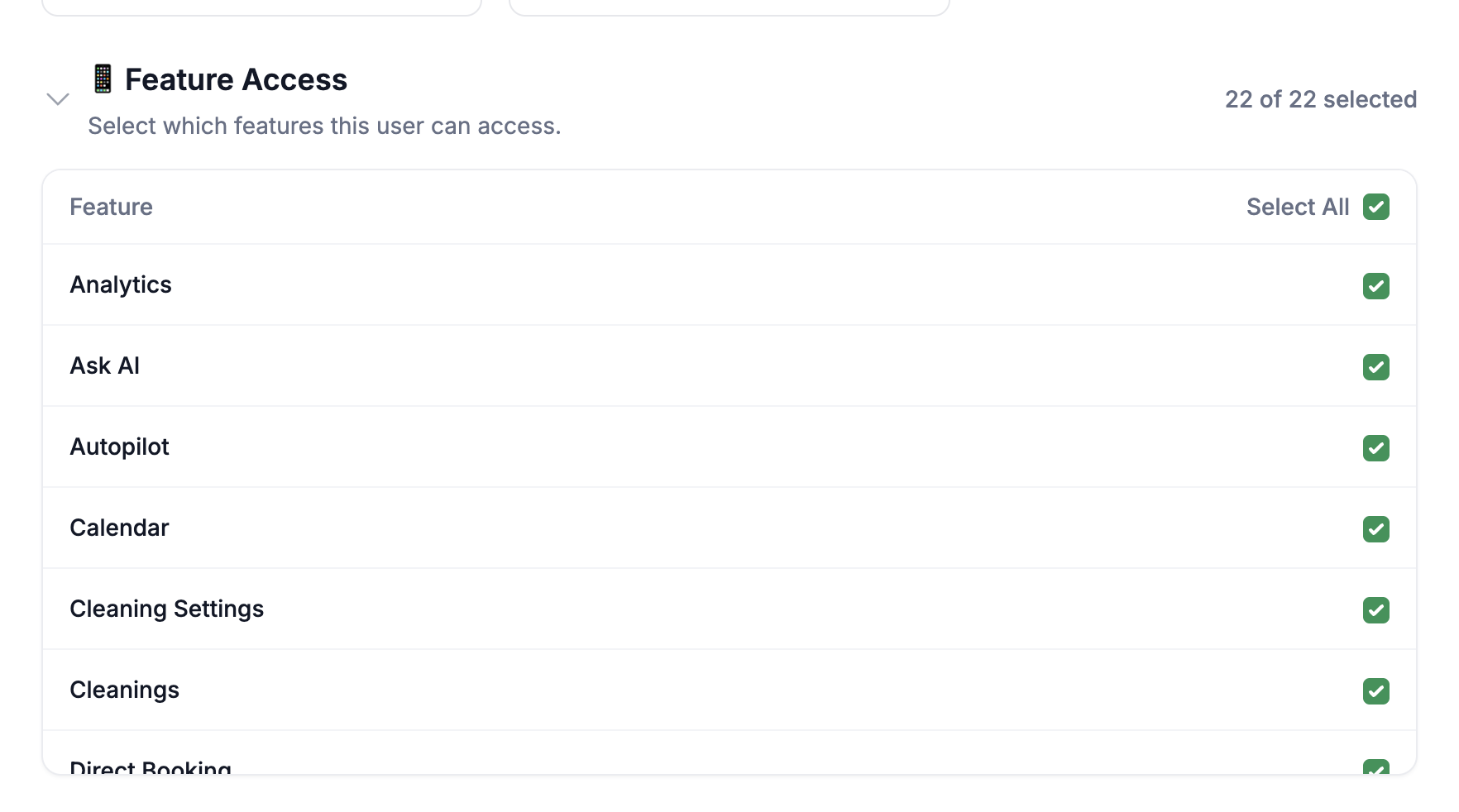Deselect the Cleaning Settings checkbox

(x=1375, y=610)
